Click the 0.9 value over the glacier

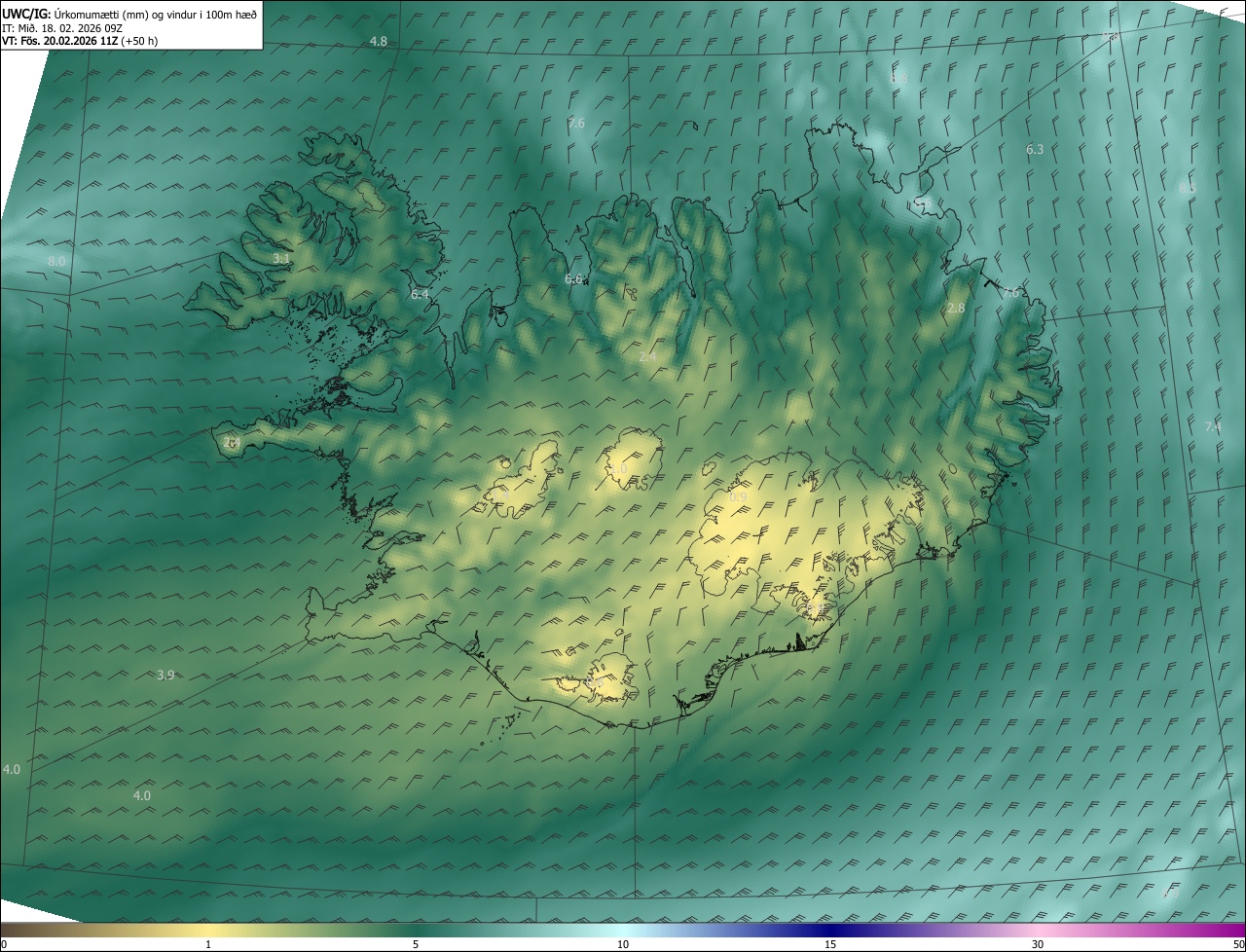[739, 497]
